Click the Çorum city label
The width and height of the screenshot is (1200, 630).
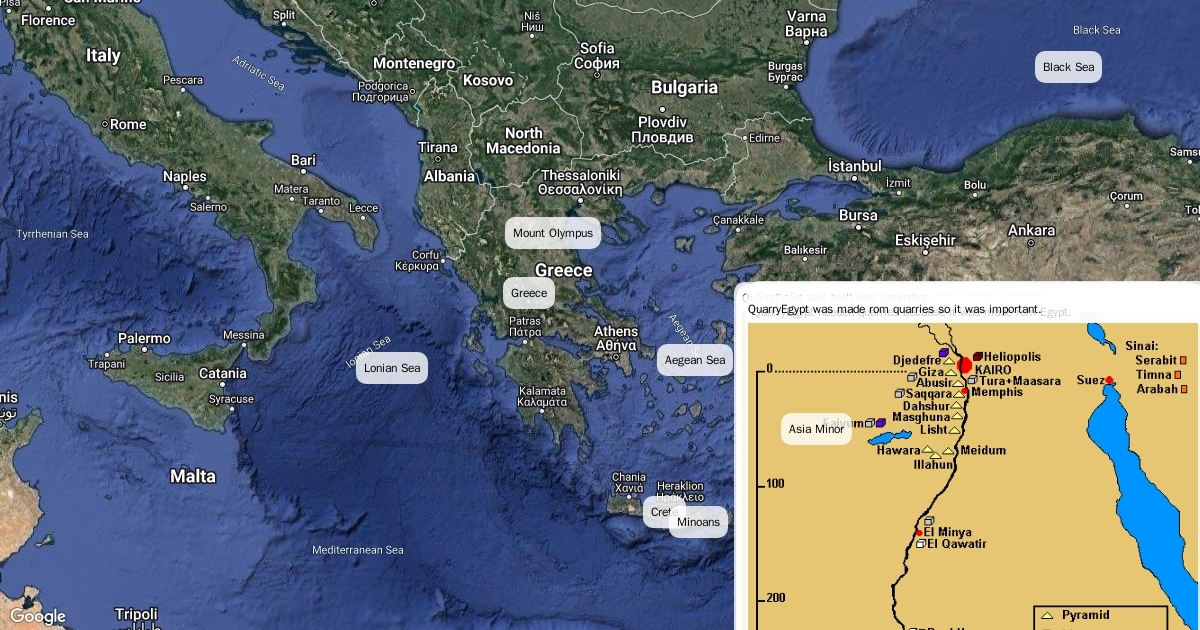pyautogui.click(x=1126, y=196)
